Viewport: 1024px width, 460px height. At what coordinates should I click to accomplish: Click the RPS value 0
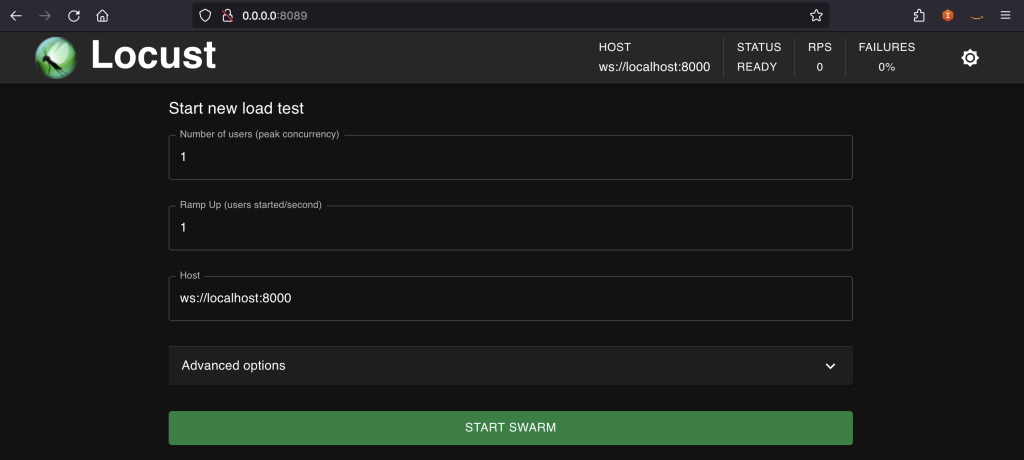[820, 67]
